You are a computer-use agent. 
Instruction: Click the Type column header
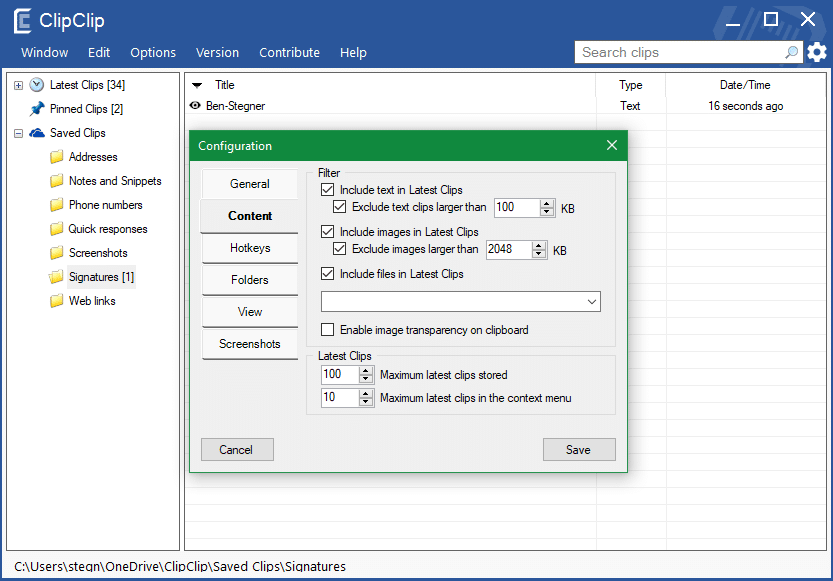630,85
